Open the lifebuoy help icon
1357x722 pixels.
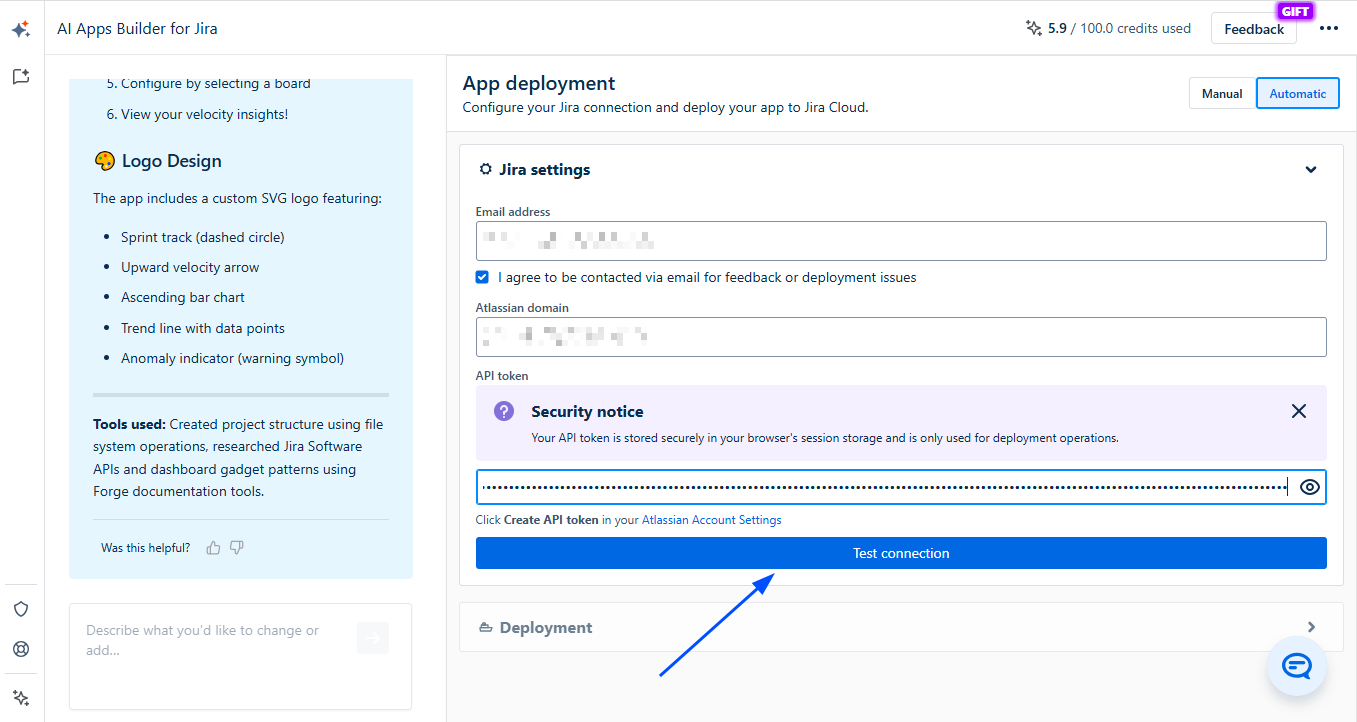click(21, 649)
